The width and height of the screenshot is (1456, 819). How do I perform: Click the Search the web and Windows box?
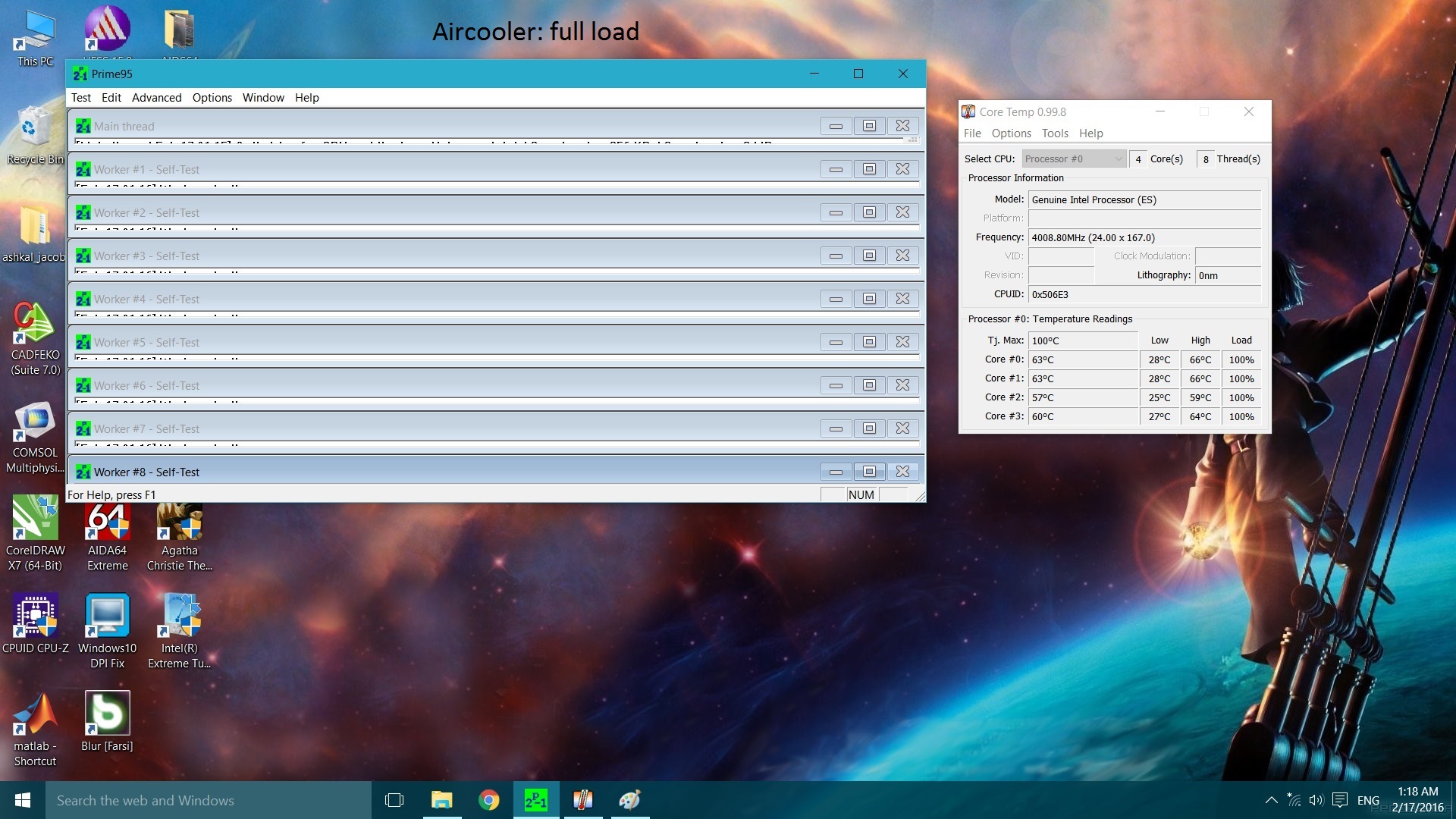pos(209,800)
